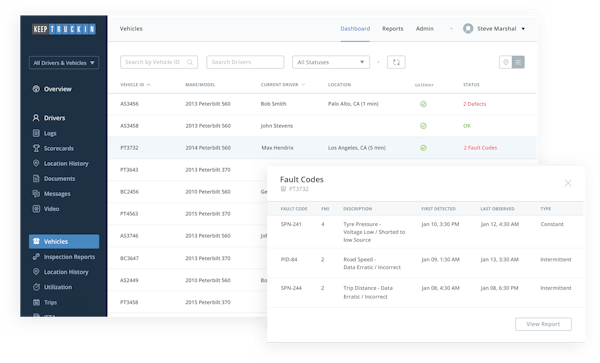
Task: Click the Location column header
Action: (x=339, y=85)
